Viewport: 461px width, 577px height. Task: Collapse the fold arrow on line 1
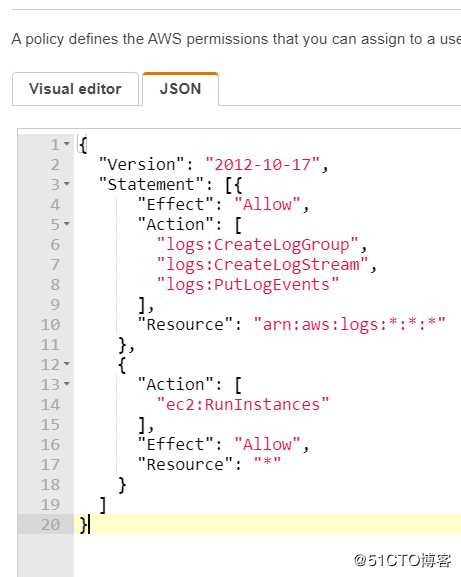67,144
